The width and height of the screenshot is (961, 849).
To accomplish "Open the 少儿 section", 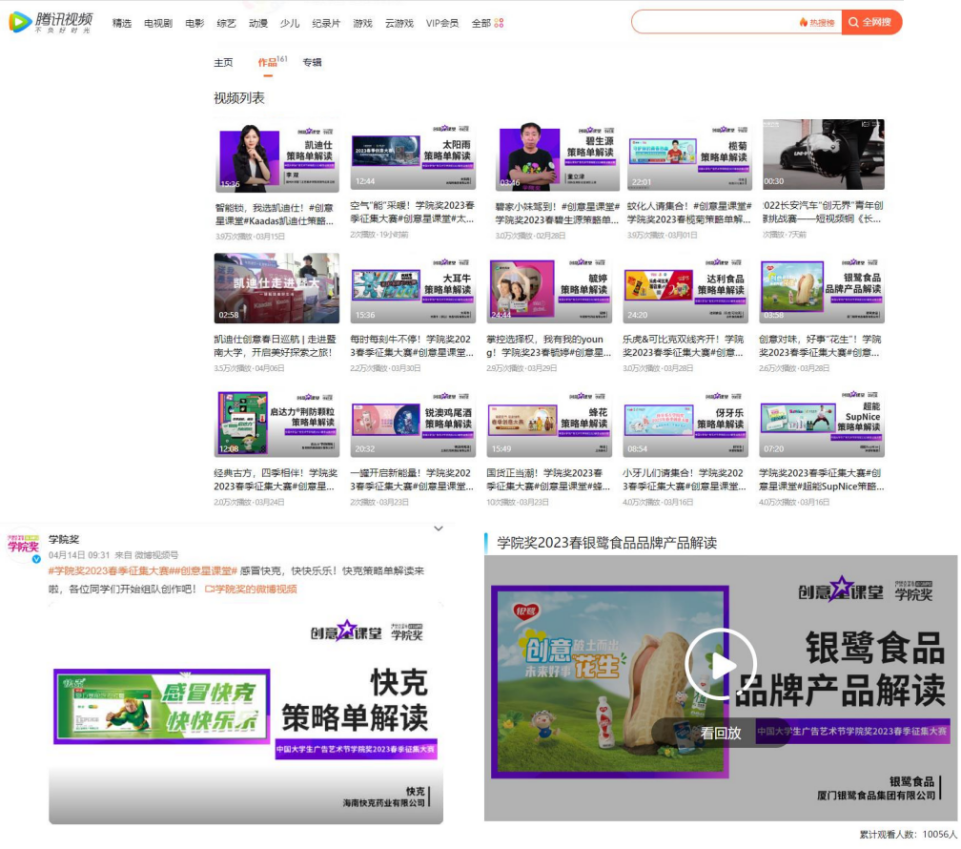I will [x=290, y=23].
